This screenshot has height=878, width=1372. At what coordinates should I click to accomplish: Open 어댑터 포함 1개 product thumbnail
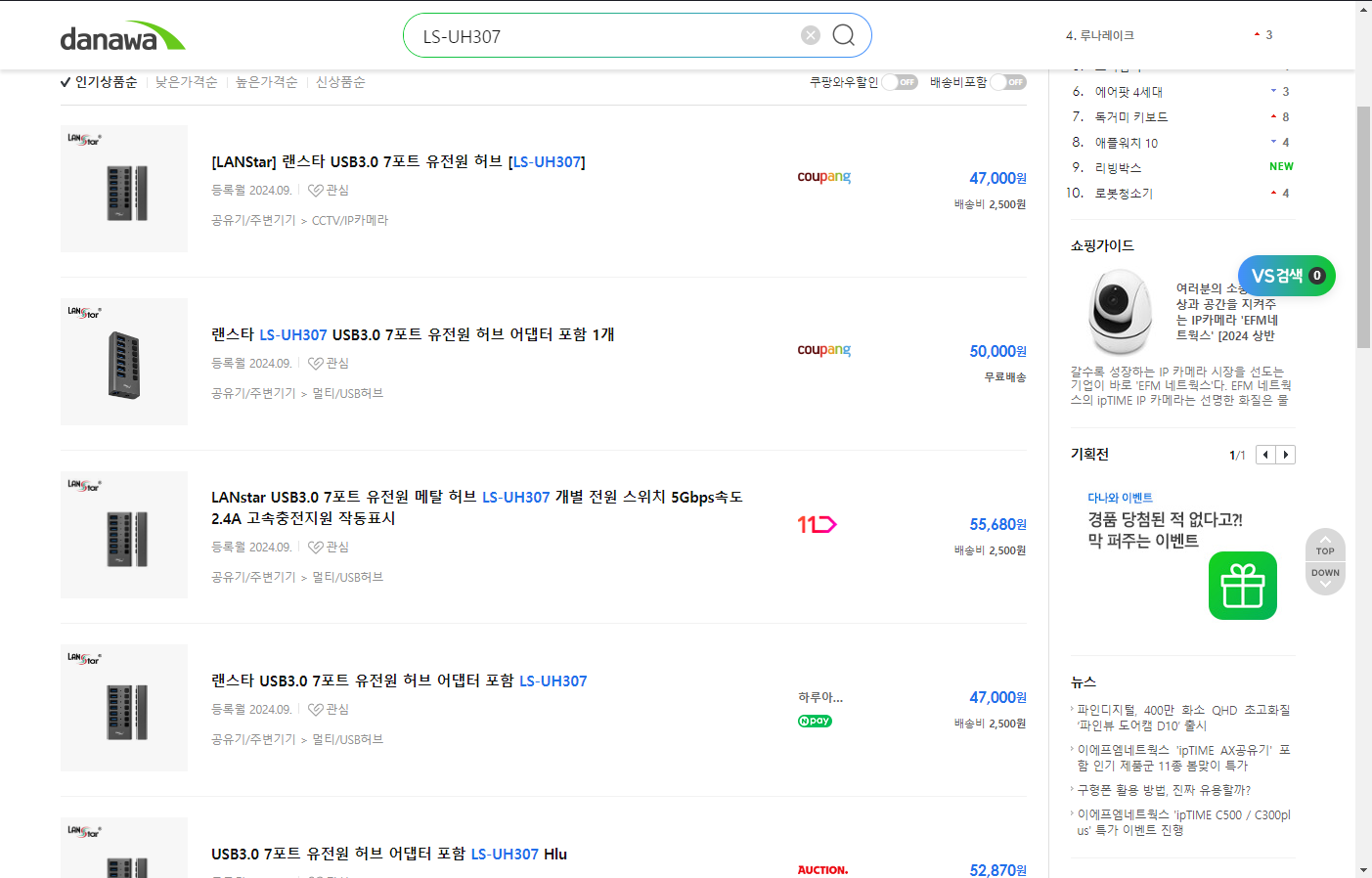click(x=124, y=362)
